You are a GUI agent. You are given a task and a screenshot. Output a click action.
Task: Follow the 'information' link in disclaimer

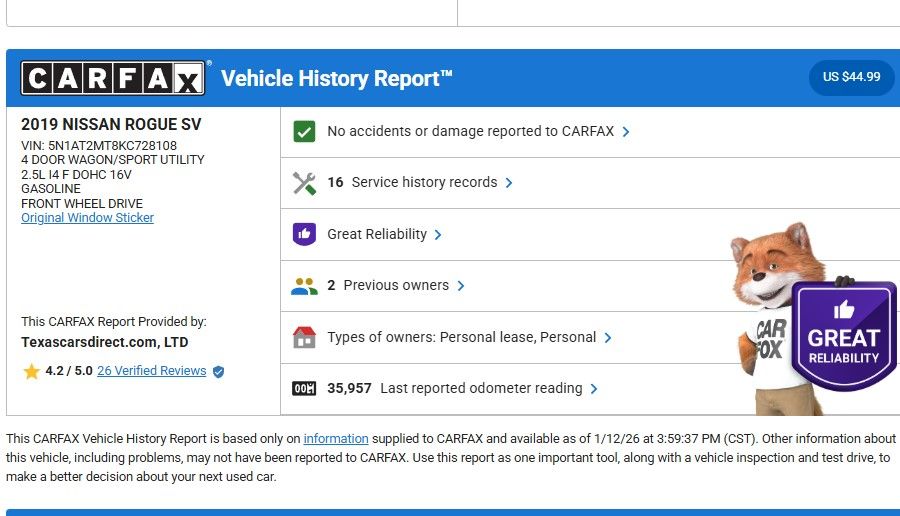[336, 439]
